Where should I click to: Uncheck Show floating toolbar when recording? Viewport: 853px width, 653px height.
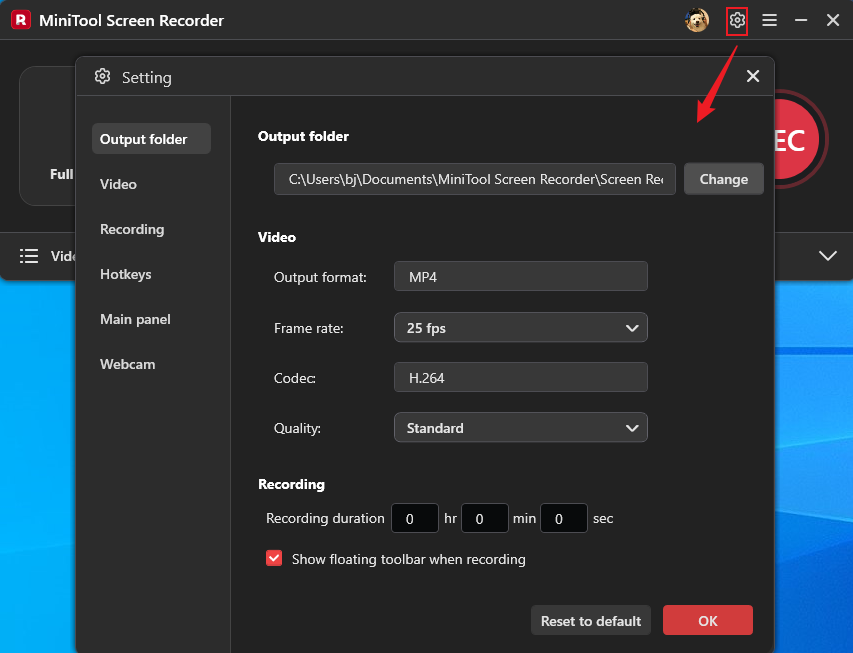tap(274, 558)
